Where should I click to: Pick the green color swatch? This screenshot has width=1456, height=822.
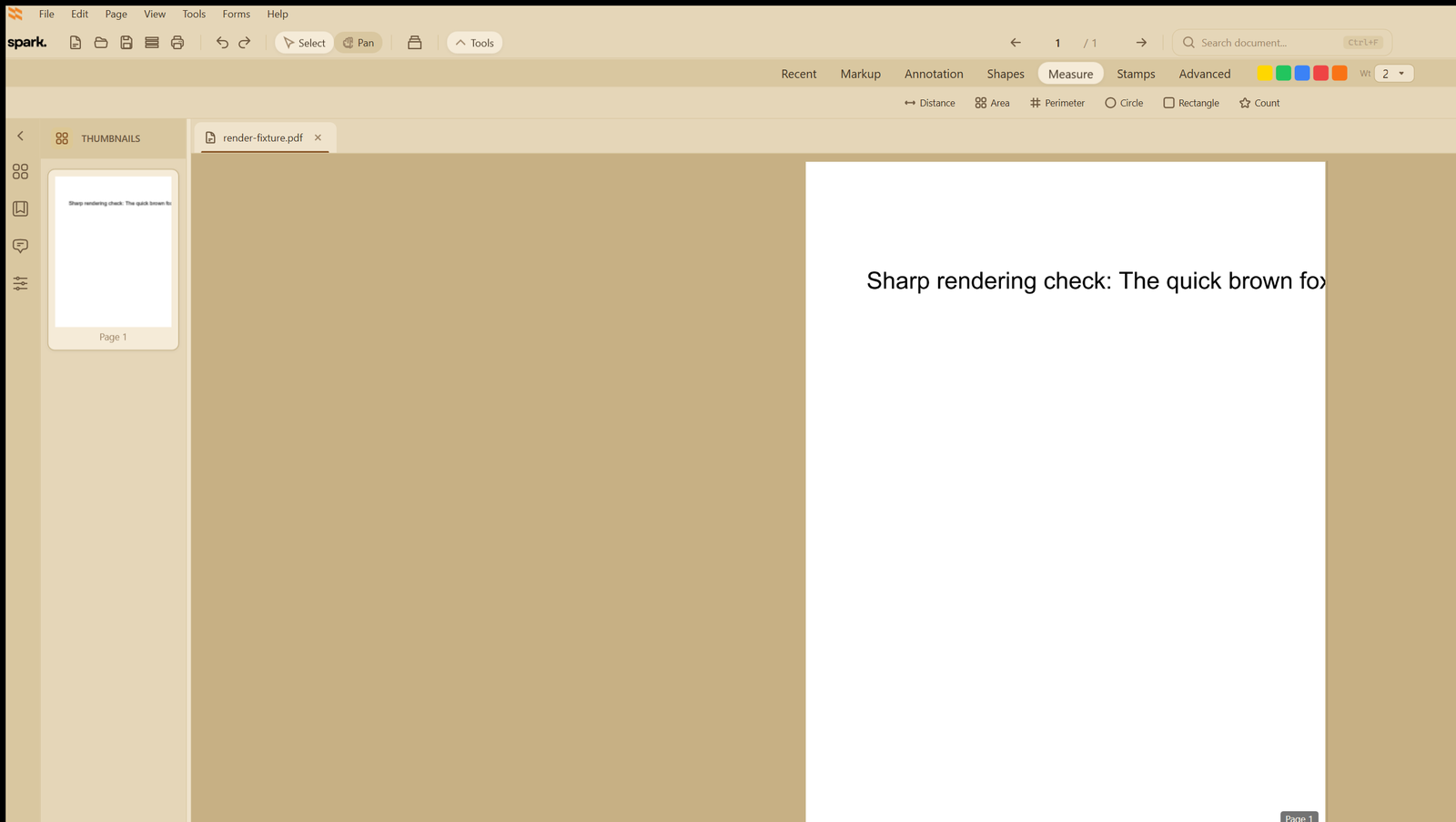pos(1284,73)
